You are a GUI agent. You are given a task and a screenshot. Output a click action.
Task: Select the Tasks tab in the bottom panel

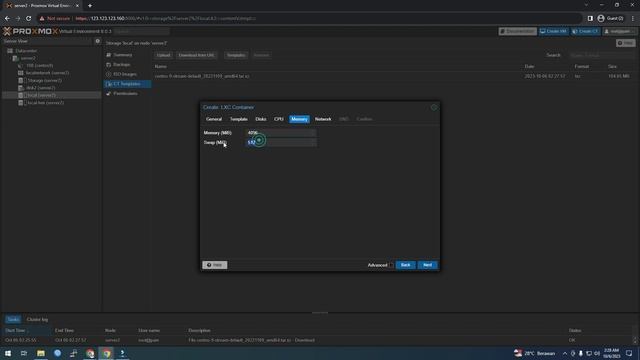(x=13, y=320)
